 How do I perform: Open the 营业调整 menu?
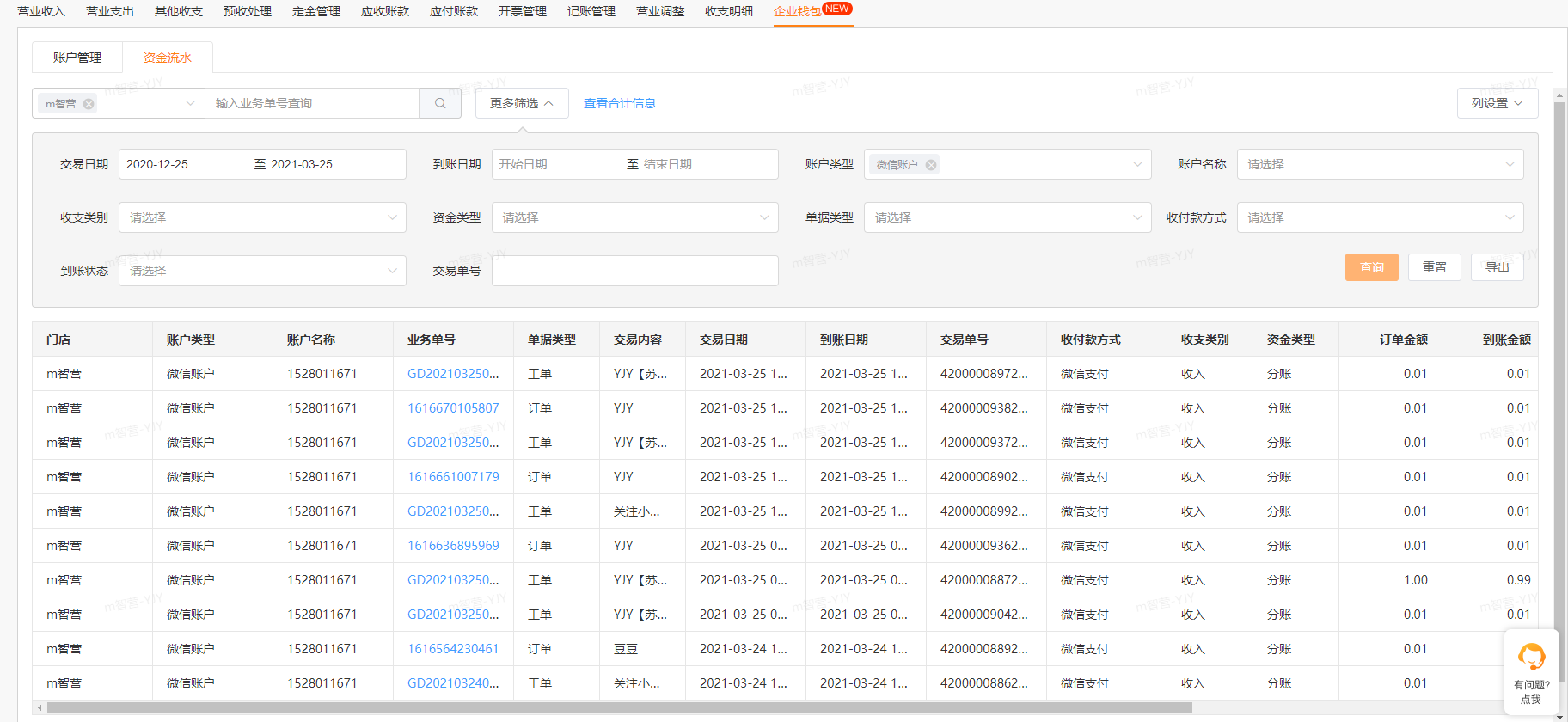pyautogui.click(x=660, y=11)
